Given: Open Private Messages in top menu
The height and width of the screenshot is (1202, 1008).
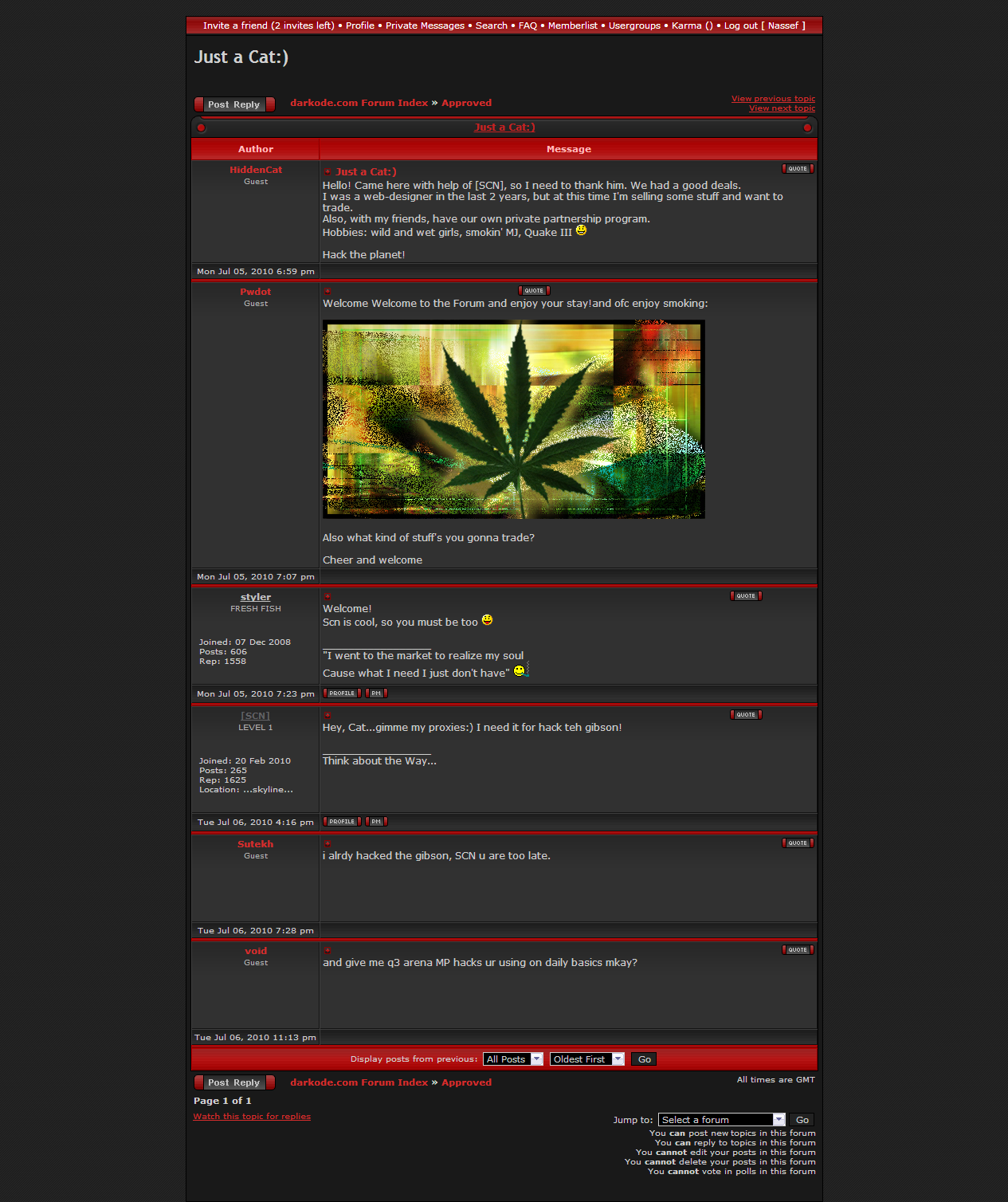Looking at the screenshot, I should [x=425, y=26].
